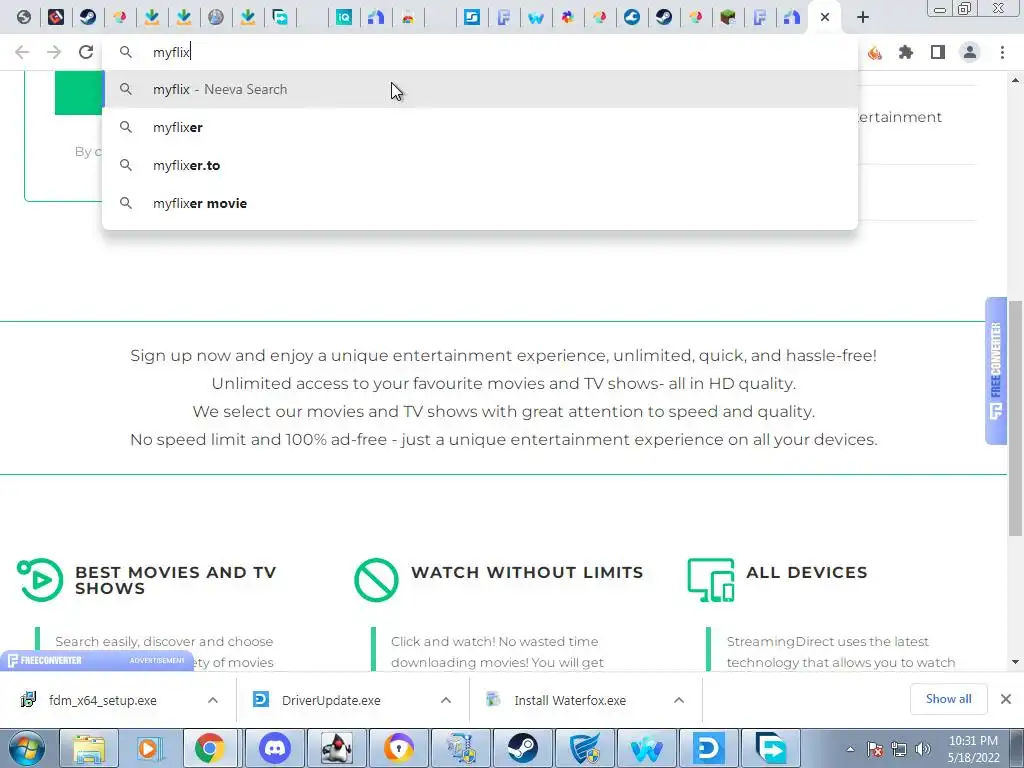This screenshot has width=1024, height=768.
Task: Open the network tray icon
Action: click(x=899, y=749)
